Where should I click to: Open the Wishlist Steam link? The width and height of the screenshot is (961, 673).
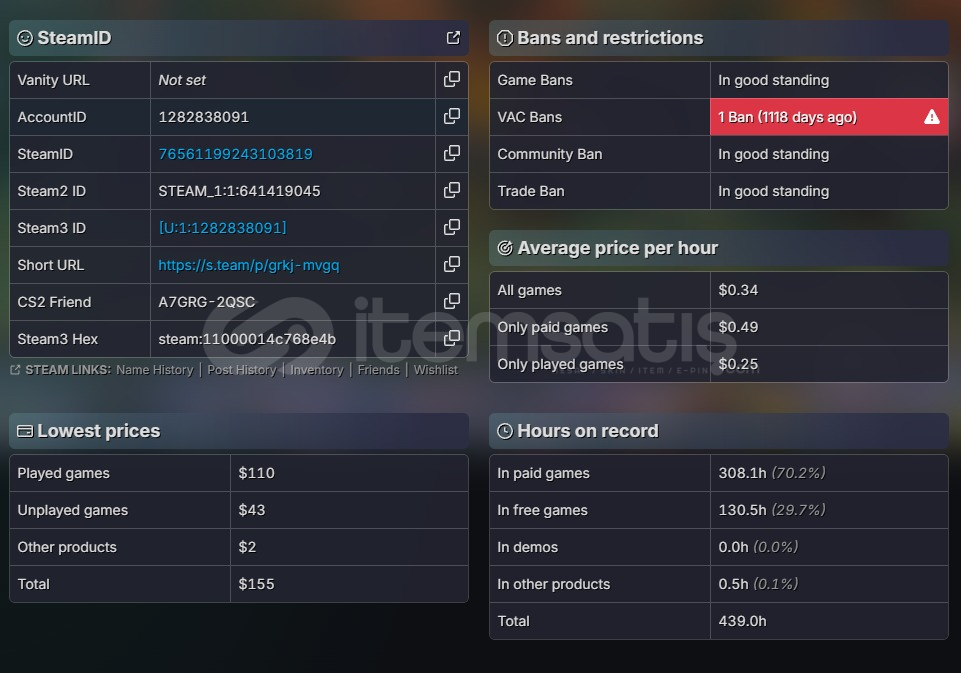pyautogui.click(x=436, y=370)
